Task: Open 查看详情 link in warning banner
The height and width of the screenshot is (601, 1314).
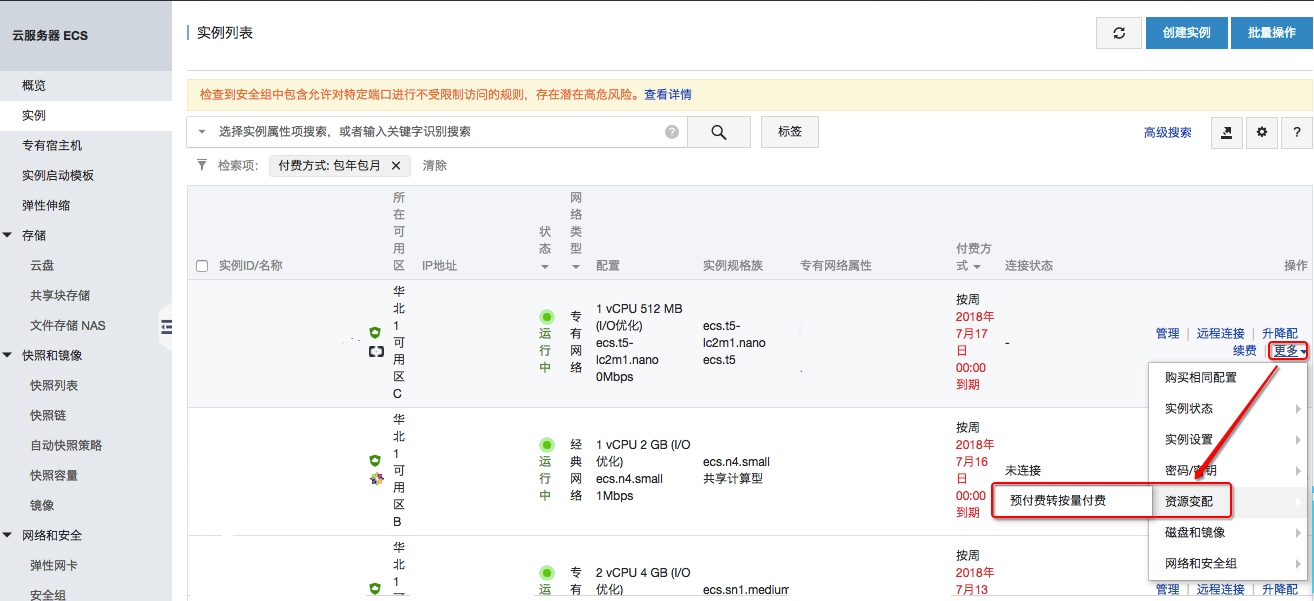Action: point(667,95)
